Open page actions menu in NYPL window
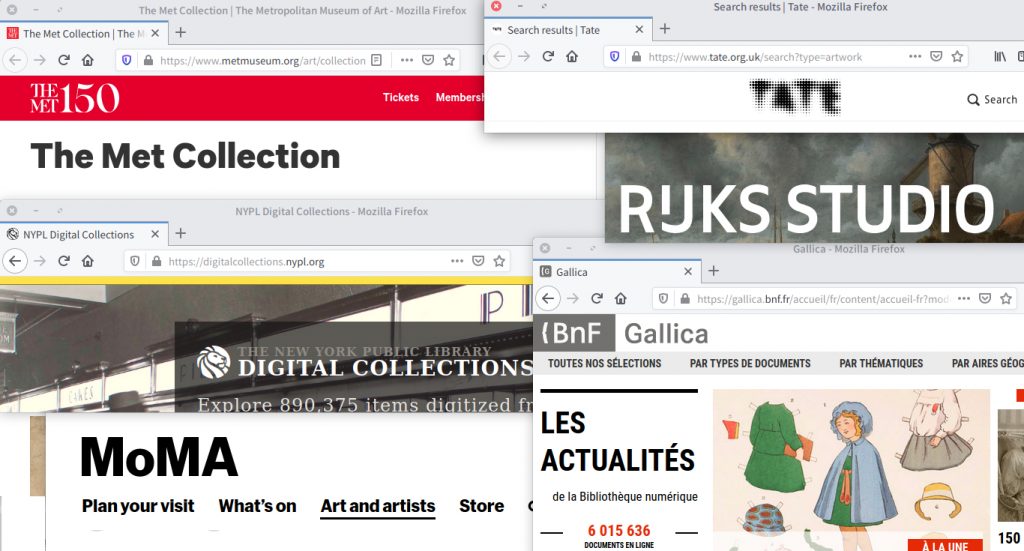 [x=457, y=261]
